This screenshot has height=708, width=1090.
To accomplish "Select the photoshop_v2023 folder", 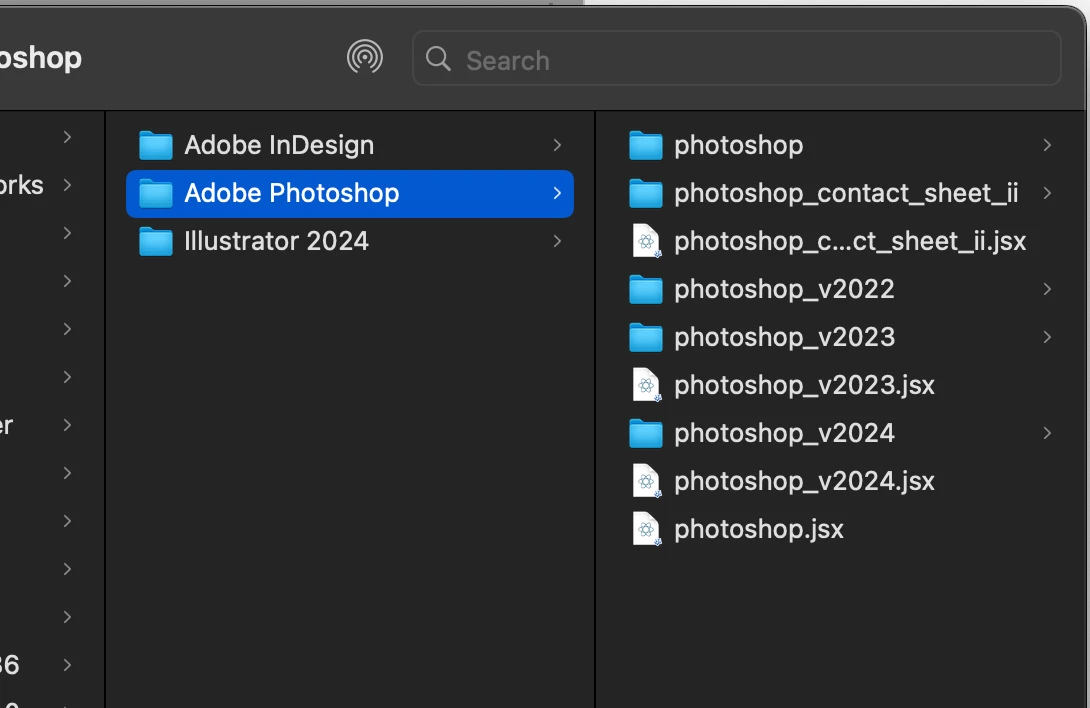I will tap(784, 337).
